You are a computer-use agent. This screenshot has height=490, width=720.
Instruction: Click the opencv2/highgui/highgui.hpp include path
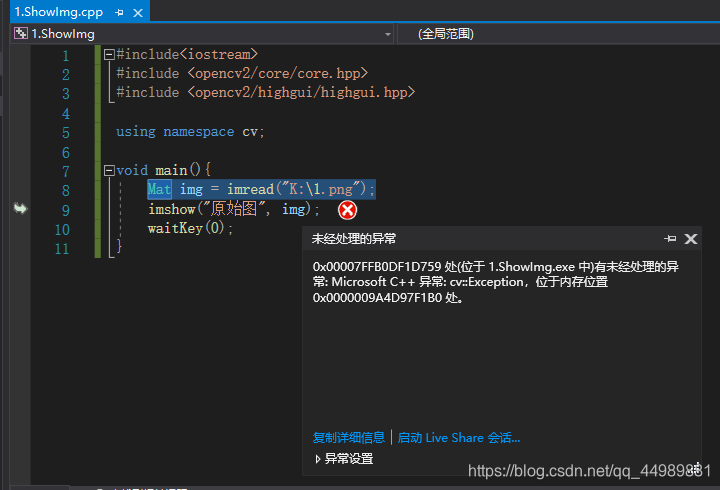coord(301,92)
